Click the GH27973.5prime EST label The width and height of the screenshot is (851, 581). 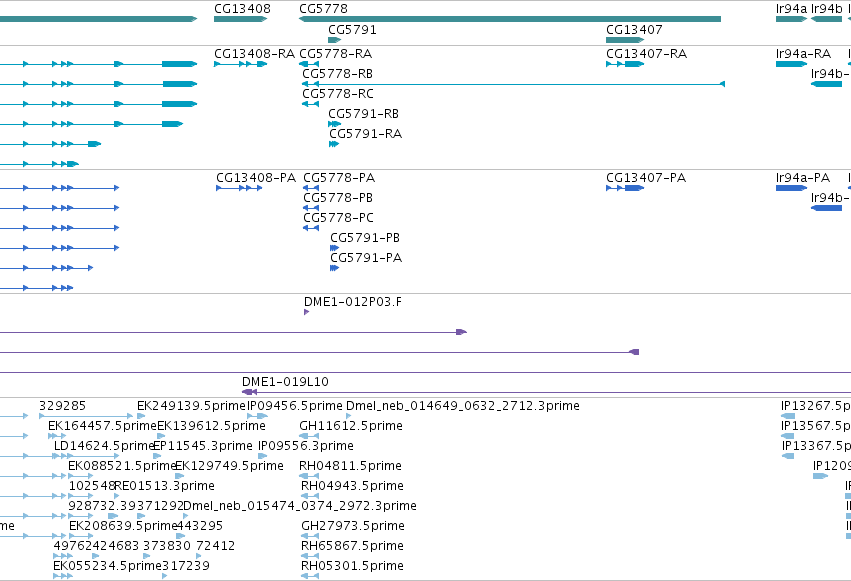[x=353, y=526]
